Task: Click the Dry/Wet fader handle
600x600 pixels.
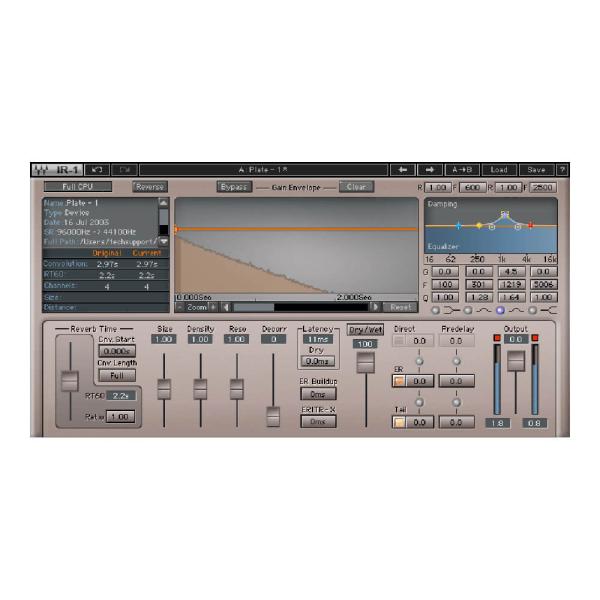Action: [365, 362]
